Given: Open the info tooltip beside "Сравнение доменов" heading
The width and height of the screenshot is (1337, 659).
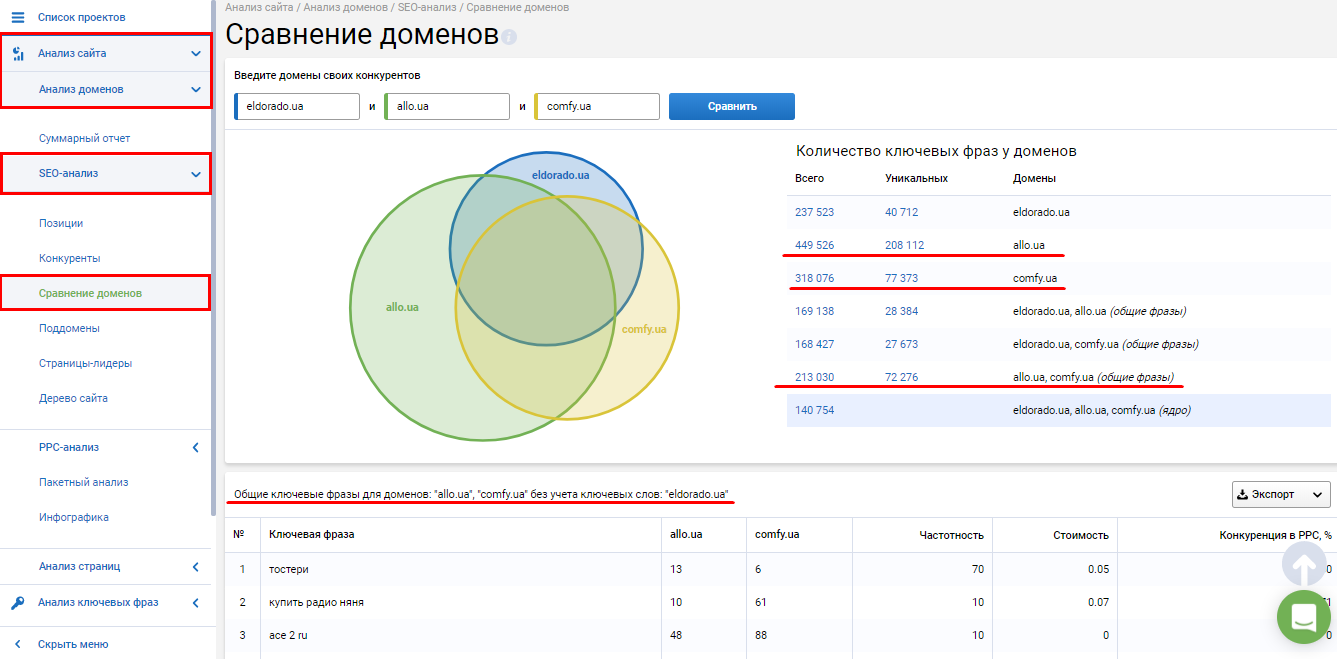Looking at the screenshot, I should tap(511, 39).
